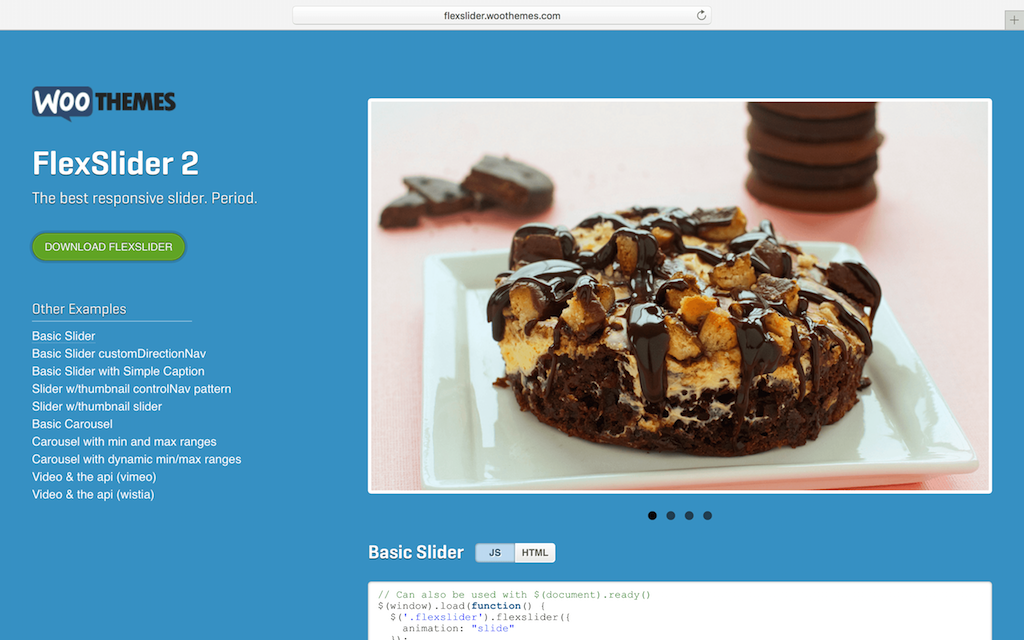This screenshot has height=640, width=1024.
Task: Click the Download FlexSlider button
Action: click(108, 247)
